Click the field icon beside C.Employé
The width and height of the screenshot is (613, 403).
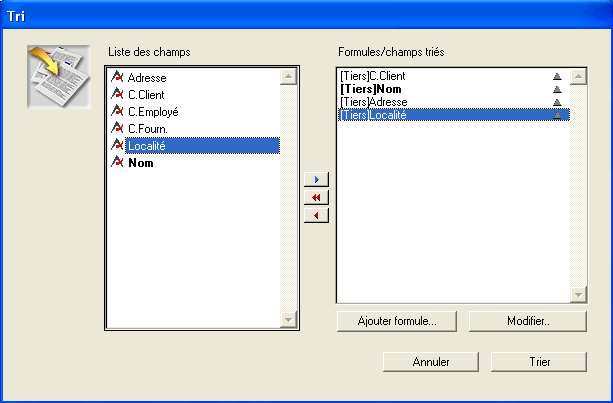point(117,111)
